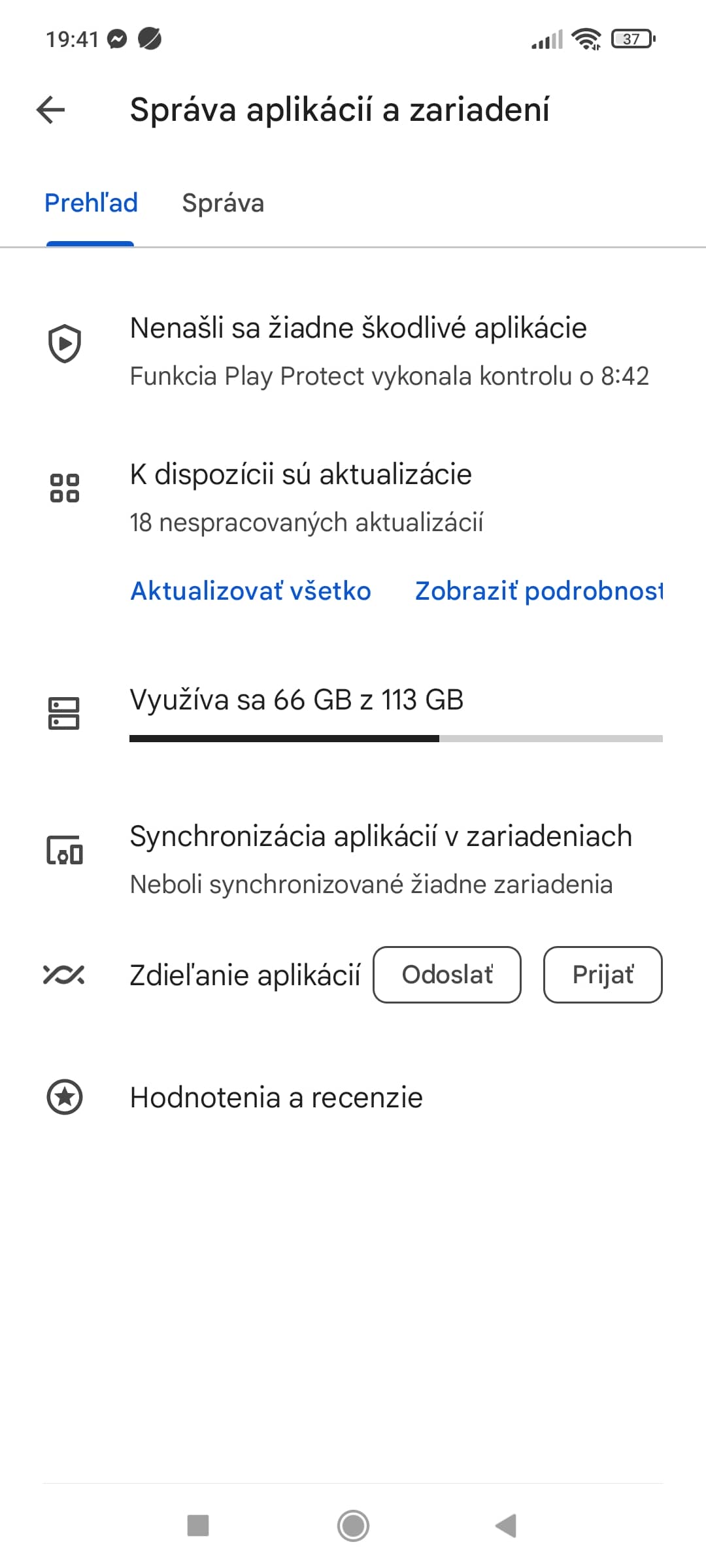Tap the storage drive icon
Image resolution: width=706 pixels, height=1568 pixels.
point(64,713)
